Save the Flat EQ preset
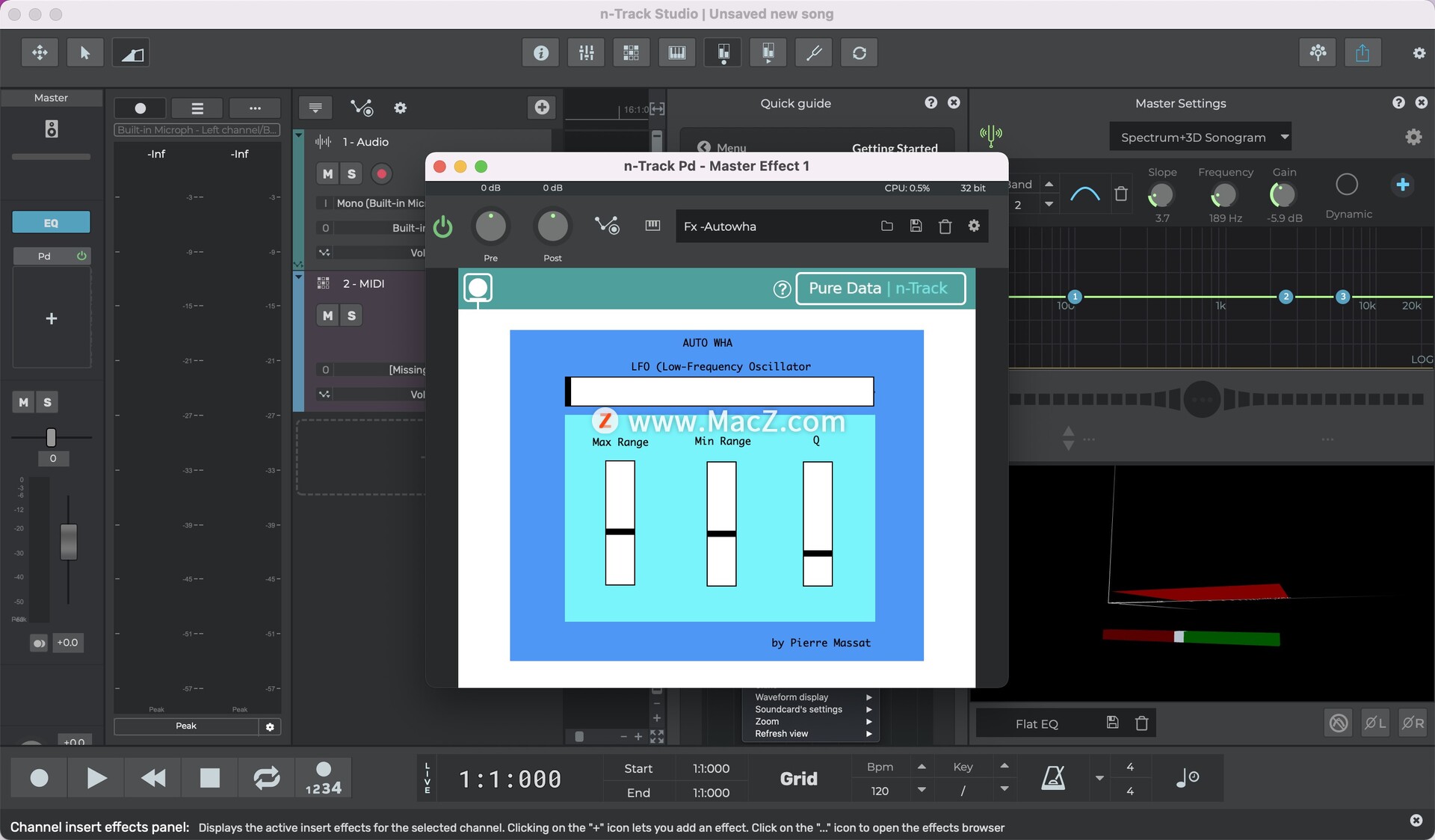Image resolution: width=1435 pixels, height=840 pixels. pyautogui.click(x=1112, y=723)
